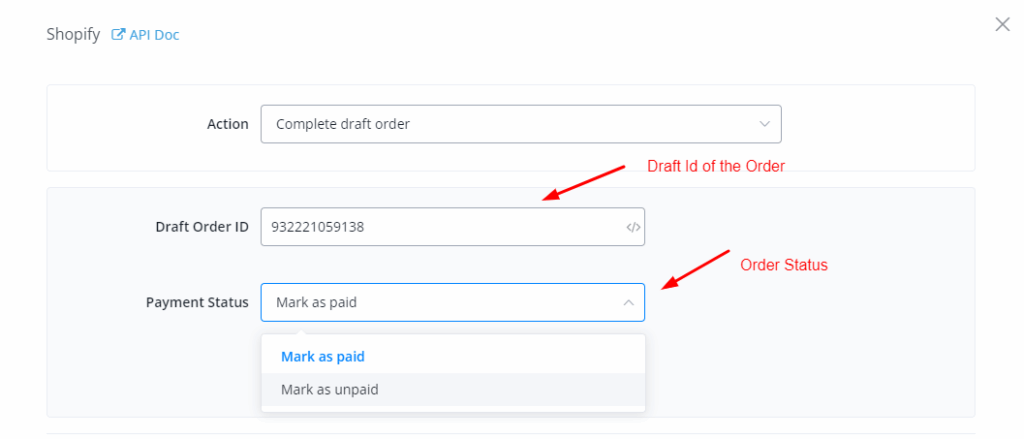Image resolution: width=1024 pixels, height=439 pixels.
Task: Click the Payment Status label
Action: (x=197, y=302)
